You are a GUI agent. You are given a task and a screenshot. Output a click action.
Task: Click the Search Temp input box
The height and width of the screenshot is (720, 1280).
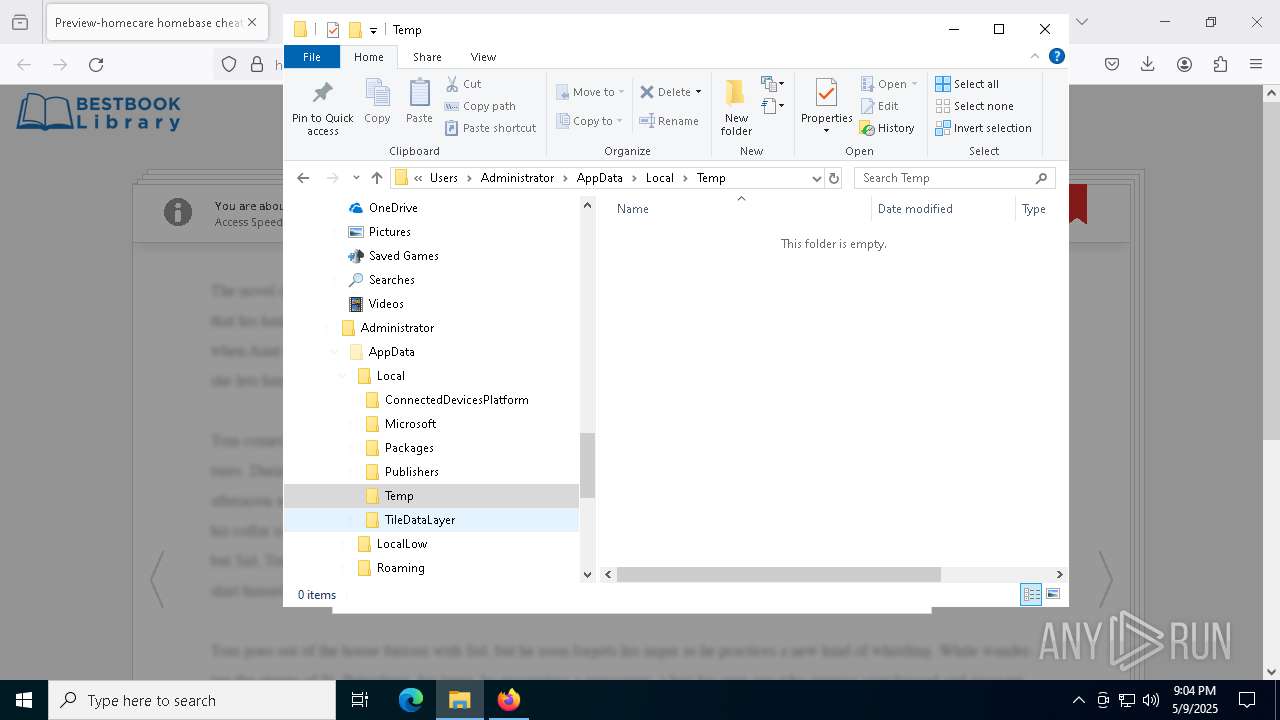tap(955, 178)
